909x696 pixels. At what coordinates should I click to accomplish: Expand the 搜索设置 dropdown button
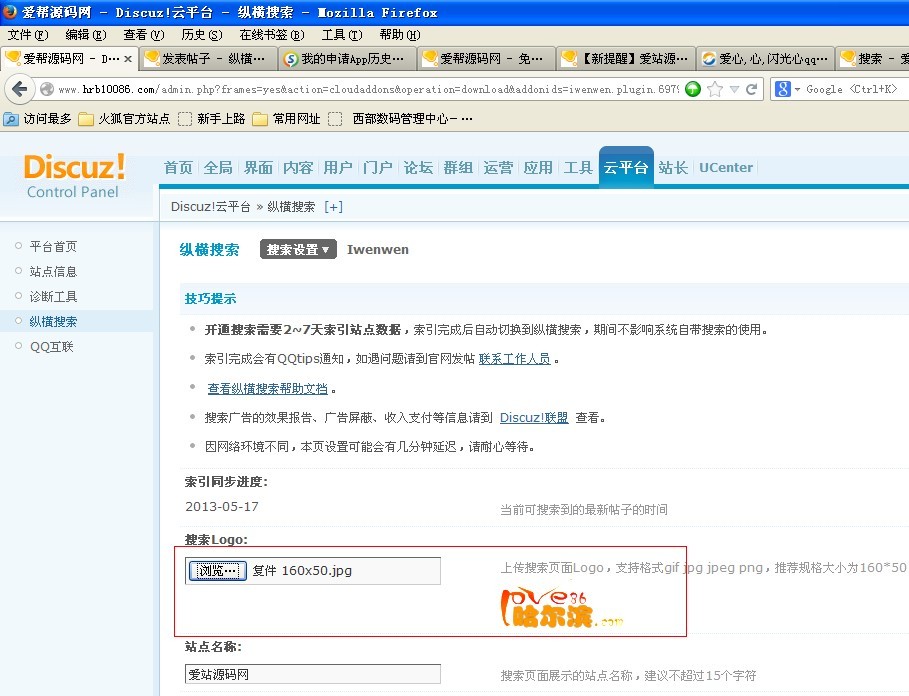tap(298, 249)
